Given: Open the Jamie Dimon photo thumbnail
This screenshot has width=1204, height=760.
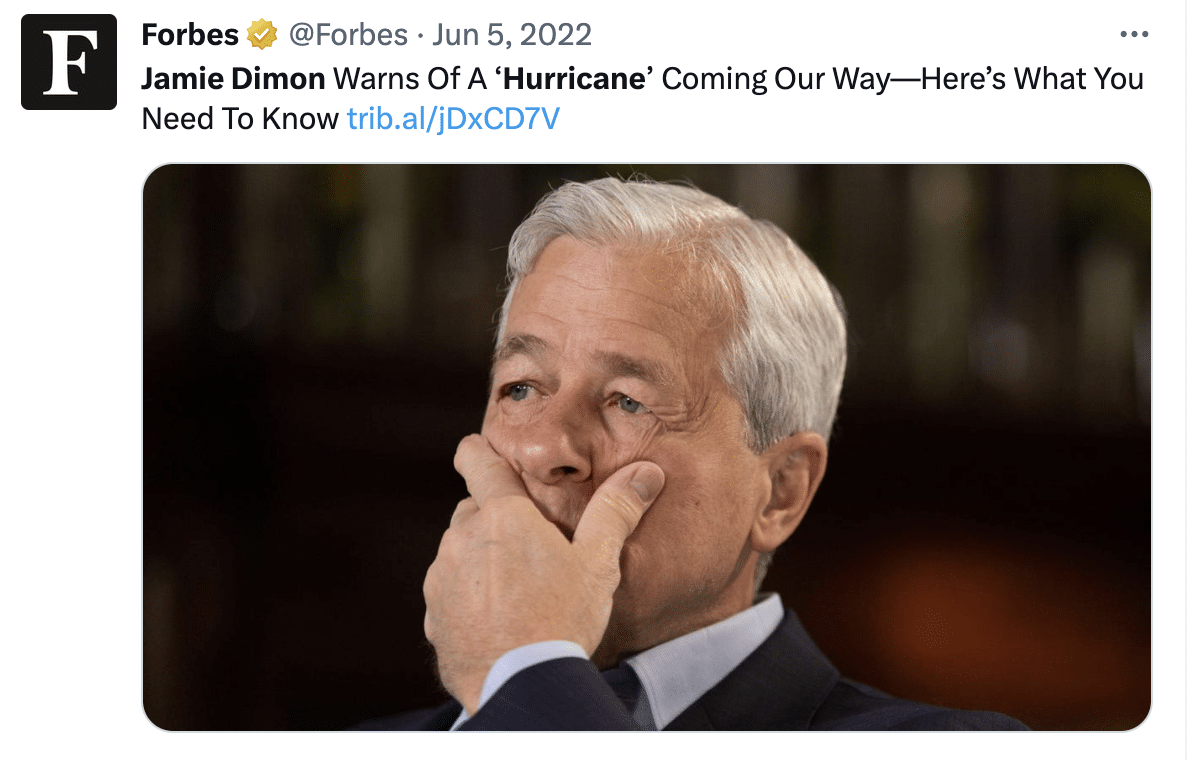Looking at the screenshot, I should click(647, 447).
